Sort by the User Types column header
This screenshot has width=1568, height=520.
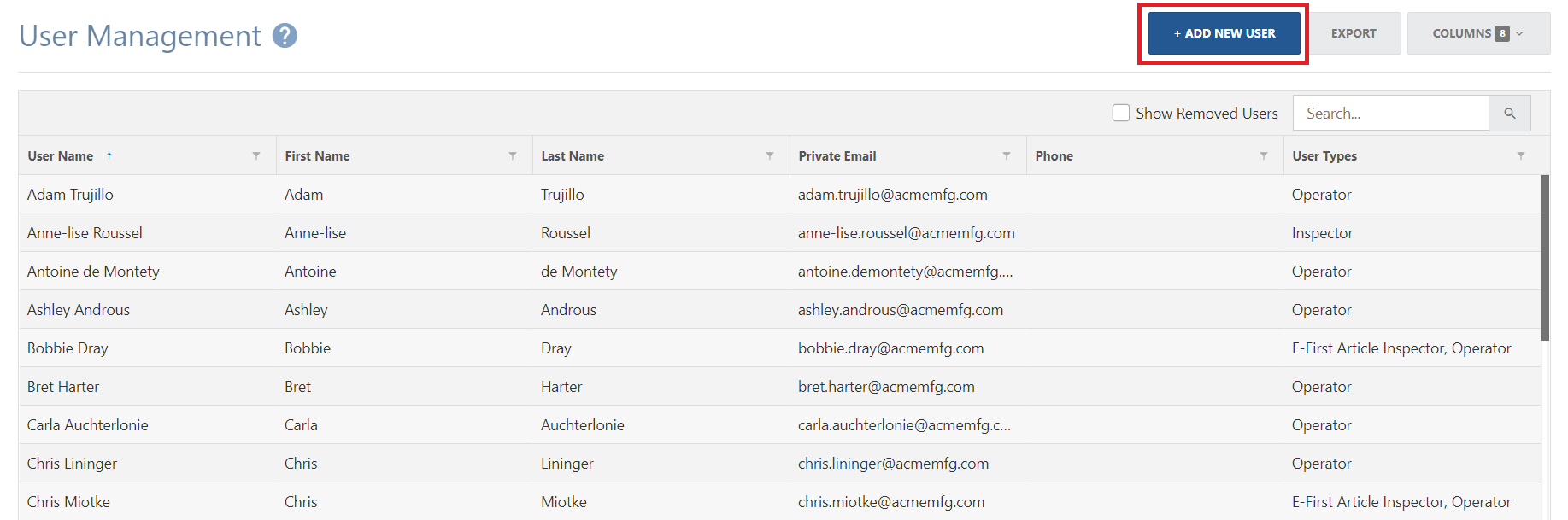tap(1324, 155)
